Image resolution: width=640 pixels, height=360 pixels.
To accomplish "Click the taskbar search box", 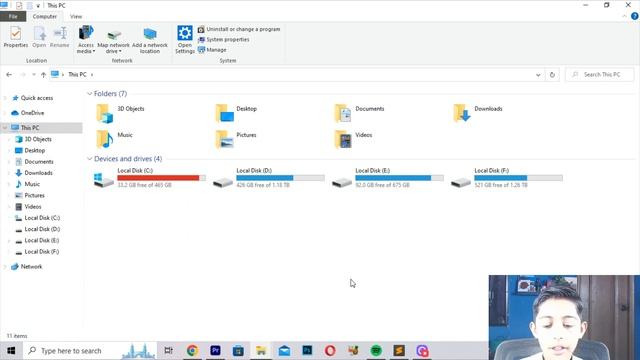I will (90, 351).
